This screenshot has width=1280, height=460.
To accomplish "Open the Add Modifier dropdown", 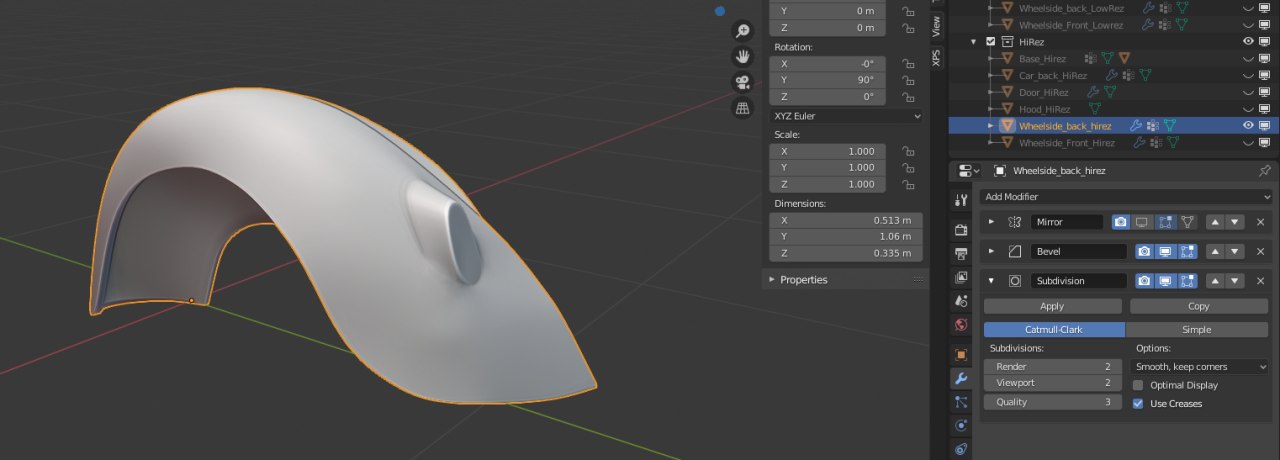I will coord(1124,197).
